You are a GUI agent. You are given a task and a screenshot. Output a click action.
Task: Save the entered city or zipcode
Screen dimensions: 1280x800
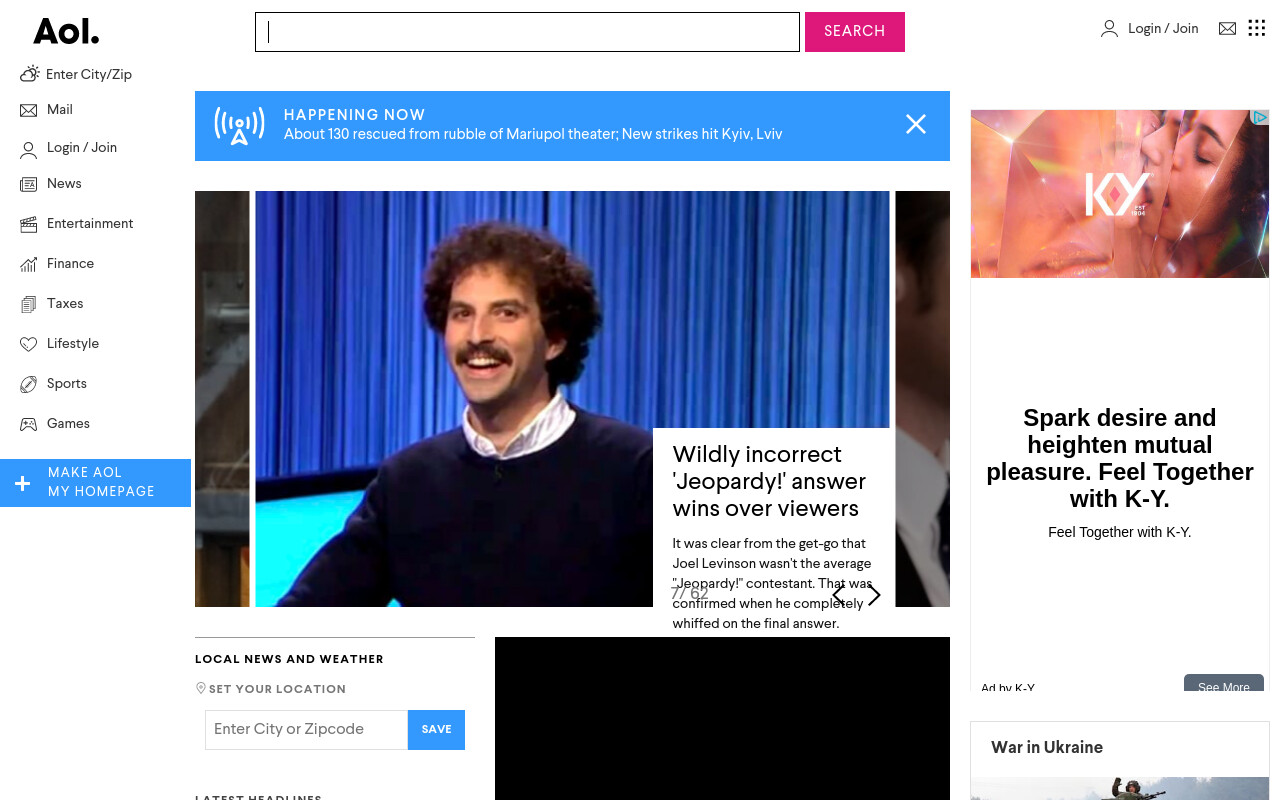coord(436,730)
